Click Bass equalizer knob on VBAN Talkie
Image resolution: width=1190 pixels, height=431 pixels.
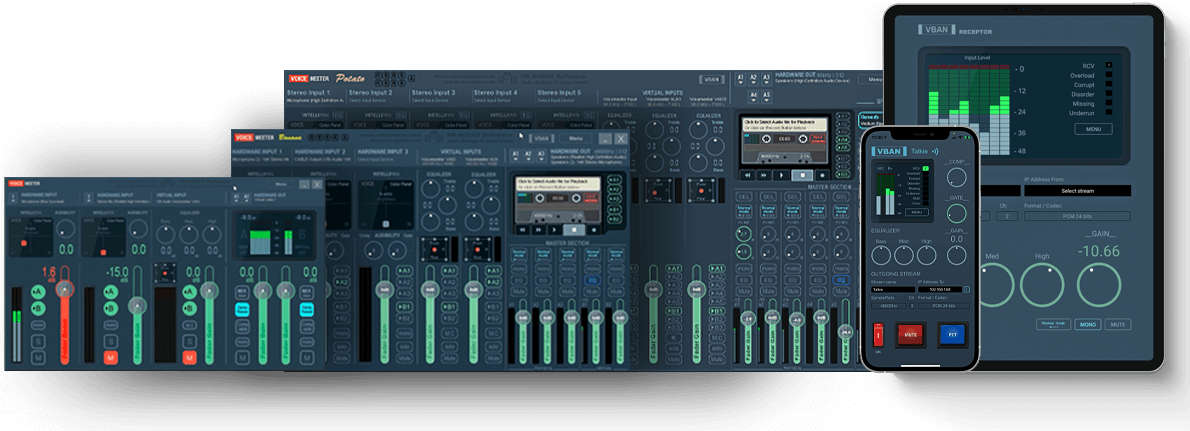point(881,255)
